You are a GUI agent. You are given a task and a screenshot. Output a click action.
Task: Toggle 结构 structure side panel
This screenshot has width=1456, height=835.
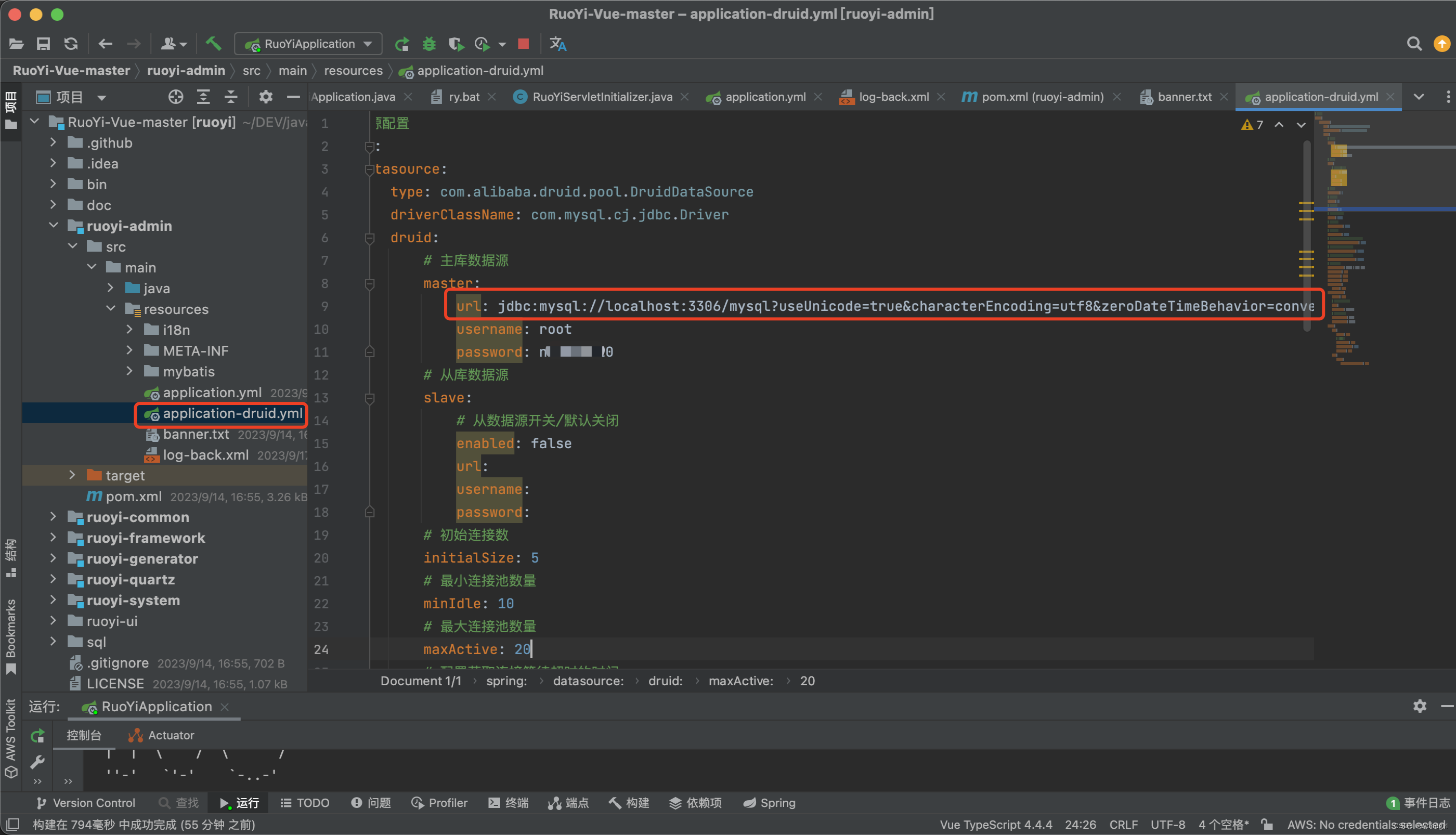[11, 558]
